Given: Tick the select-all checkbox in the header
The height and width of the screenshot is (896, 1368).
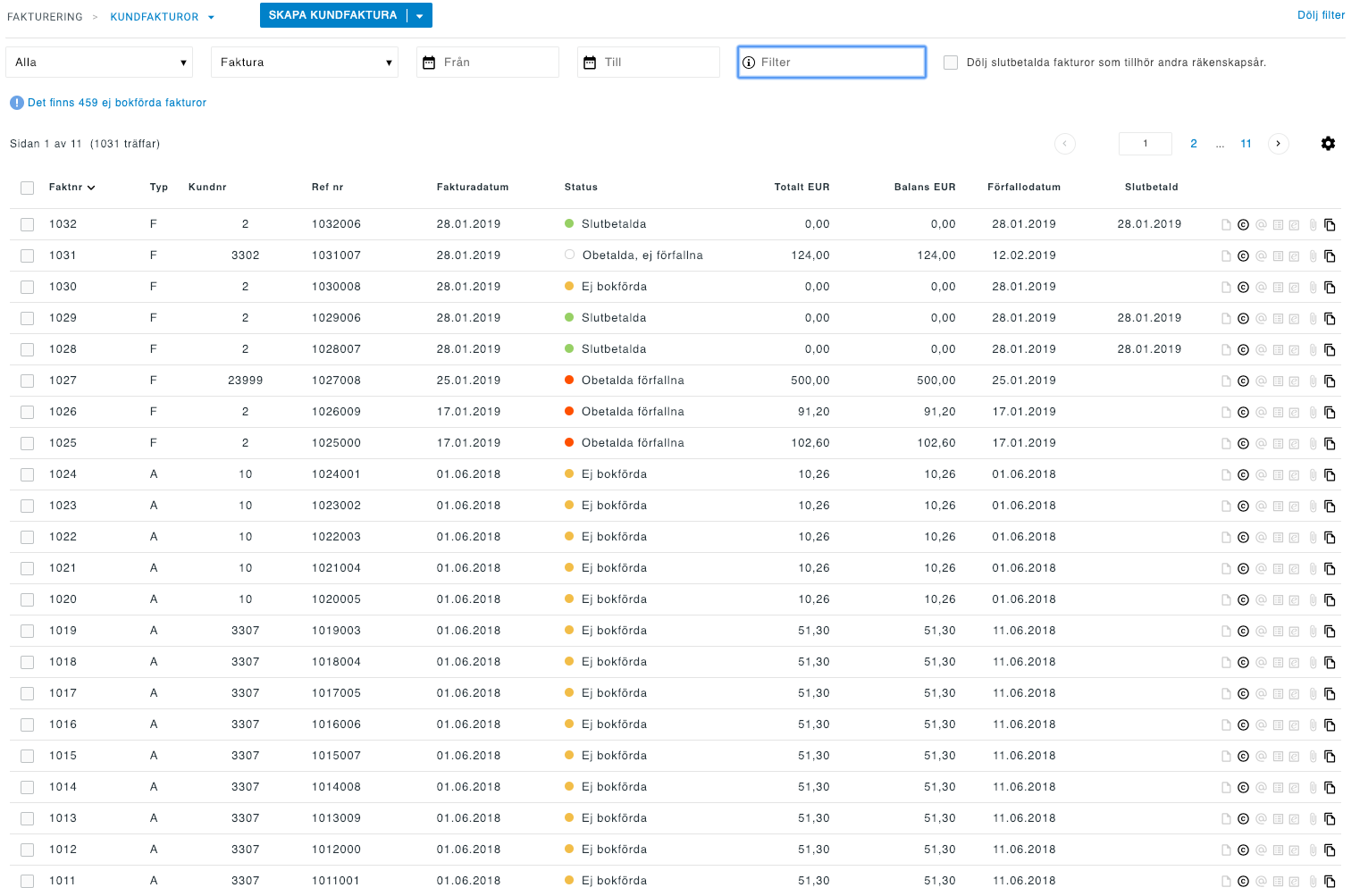Looking at the screenshot, I should (27, 188).
